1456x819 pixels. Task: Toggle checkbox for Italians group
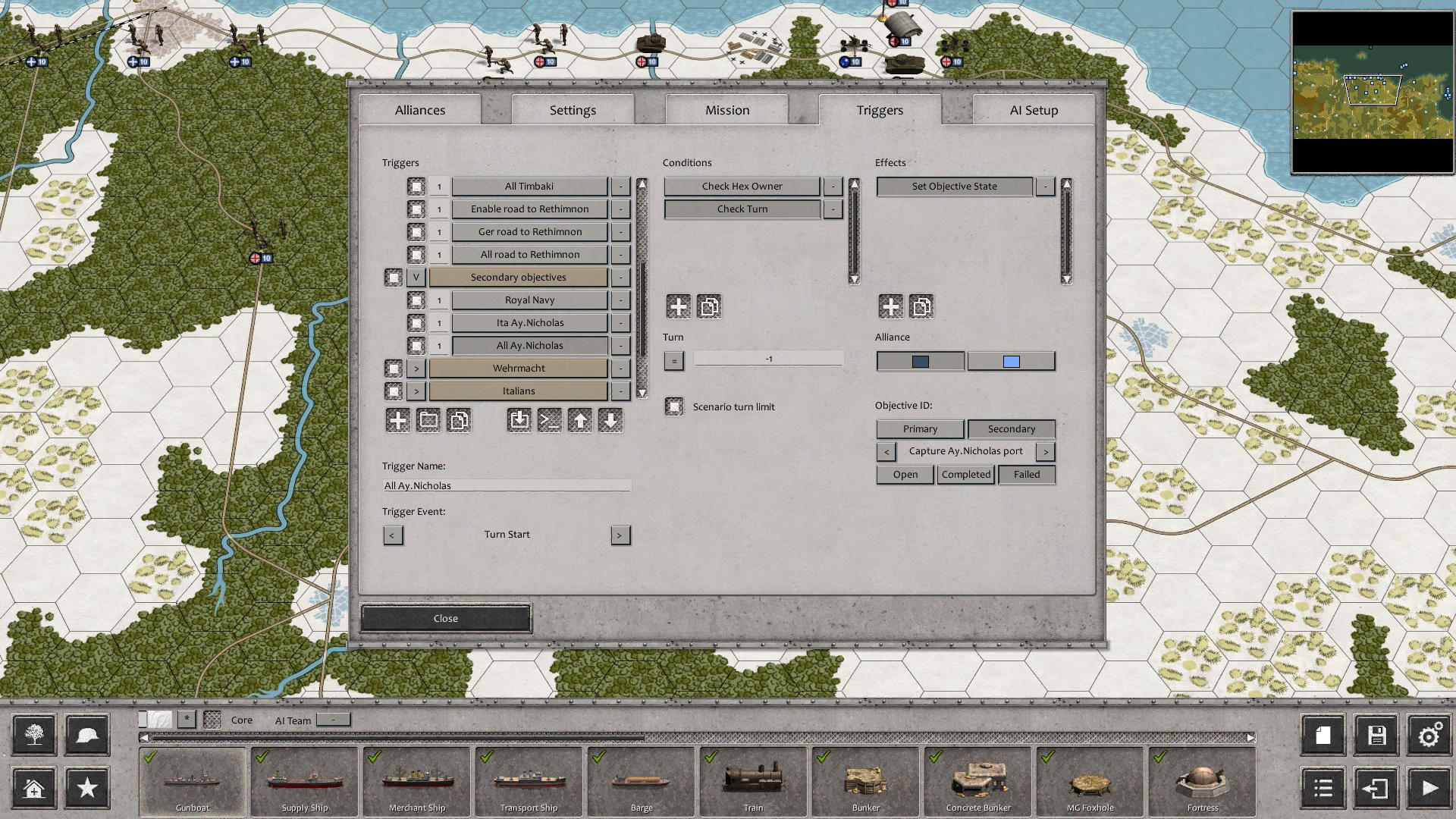[394, 391]
